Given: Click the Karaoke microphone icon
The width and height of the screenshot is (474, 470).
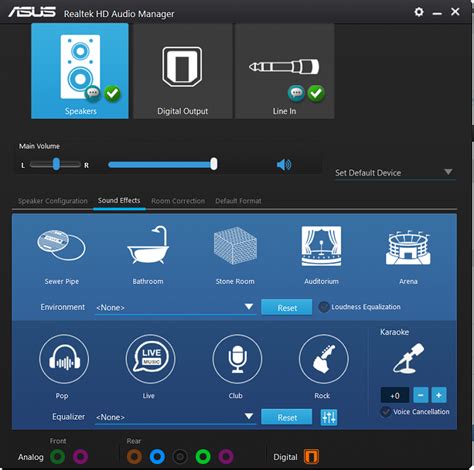Looking at the screenshot, I should tap(409, 359).
